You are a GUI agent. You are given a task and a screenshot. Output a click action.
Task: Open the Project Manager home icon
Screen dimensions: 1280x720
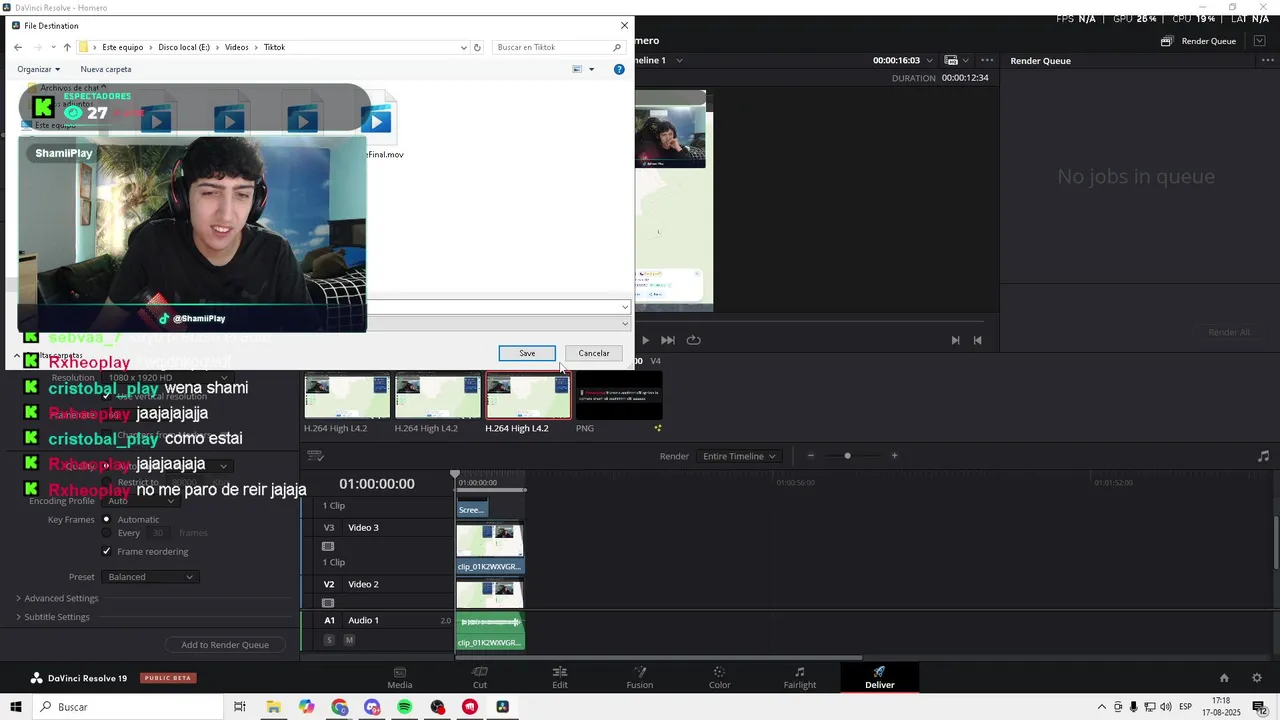(1224, 677)
